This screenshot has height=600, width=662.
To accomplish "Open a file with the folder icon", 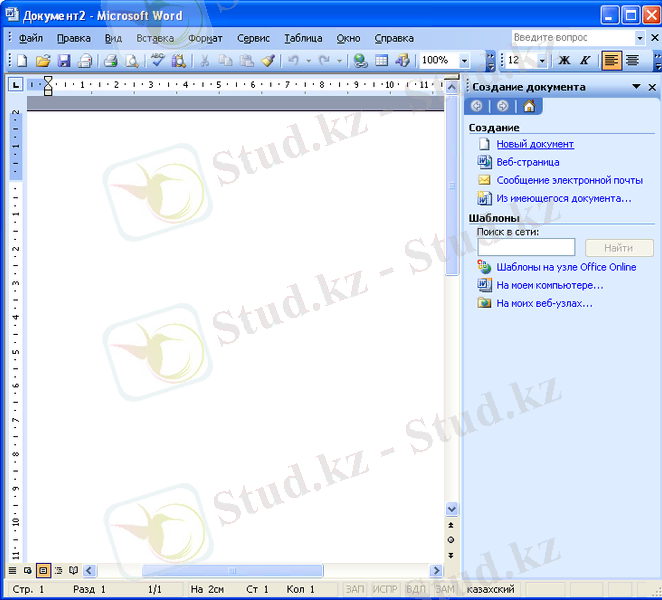I will pyautogui.click(x=43, y=61).
